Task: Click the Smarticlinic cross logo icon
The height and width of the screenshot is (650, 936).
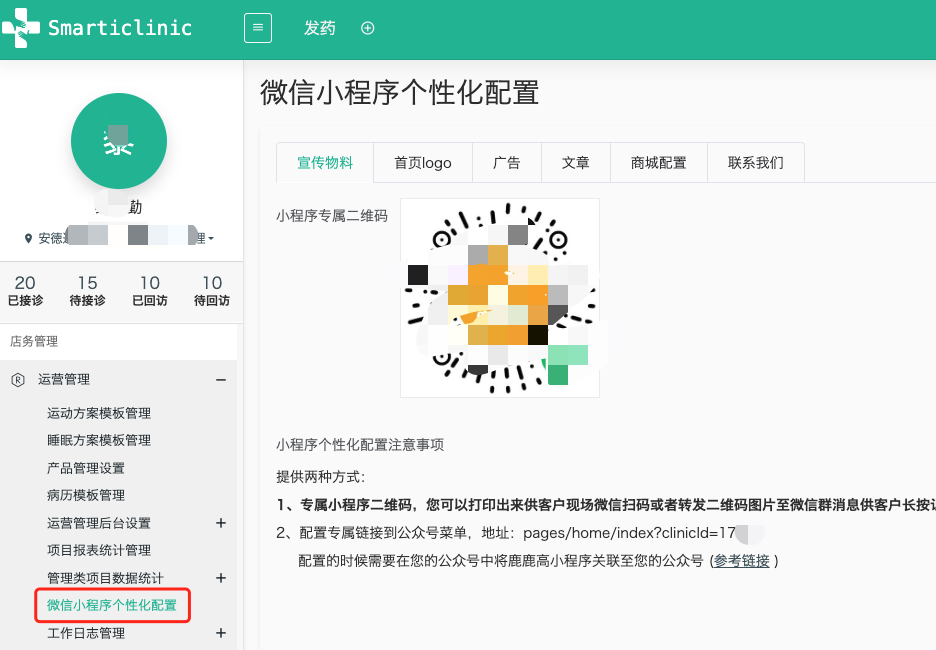Action: click(x=21, y=27)
